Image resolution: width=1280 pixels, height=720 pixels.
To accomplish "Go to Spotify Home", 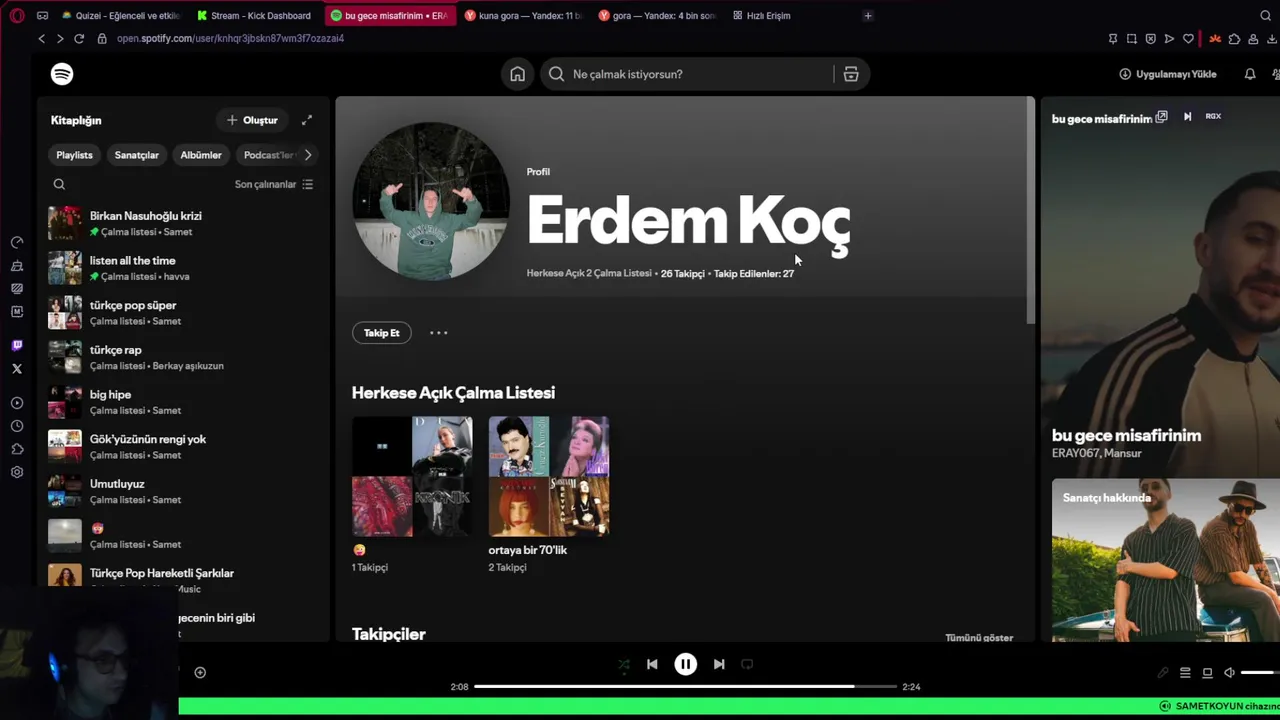I will tap(517, 74).
